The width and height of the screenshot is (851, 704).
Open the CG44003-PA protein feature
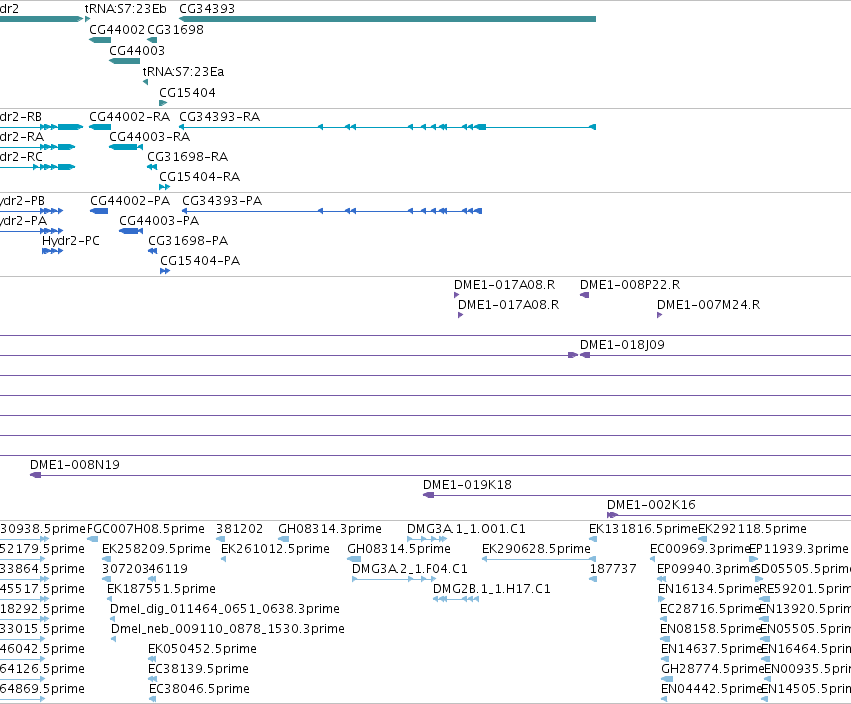click(131, 231)
